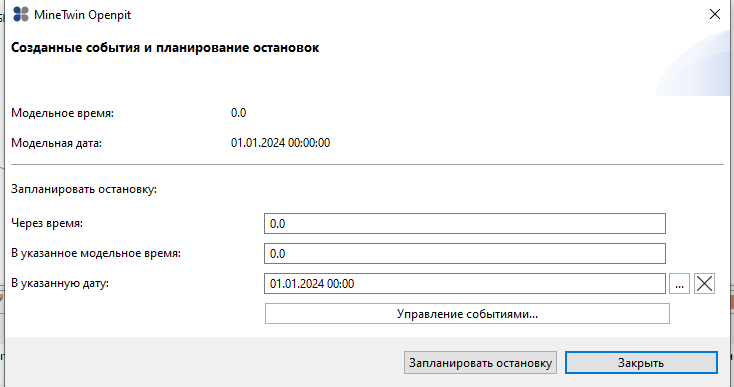The image size is (734, 387).
Task: Click the 'В указанное модельное время:' label
Action: [96, 253]
